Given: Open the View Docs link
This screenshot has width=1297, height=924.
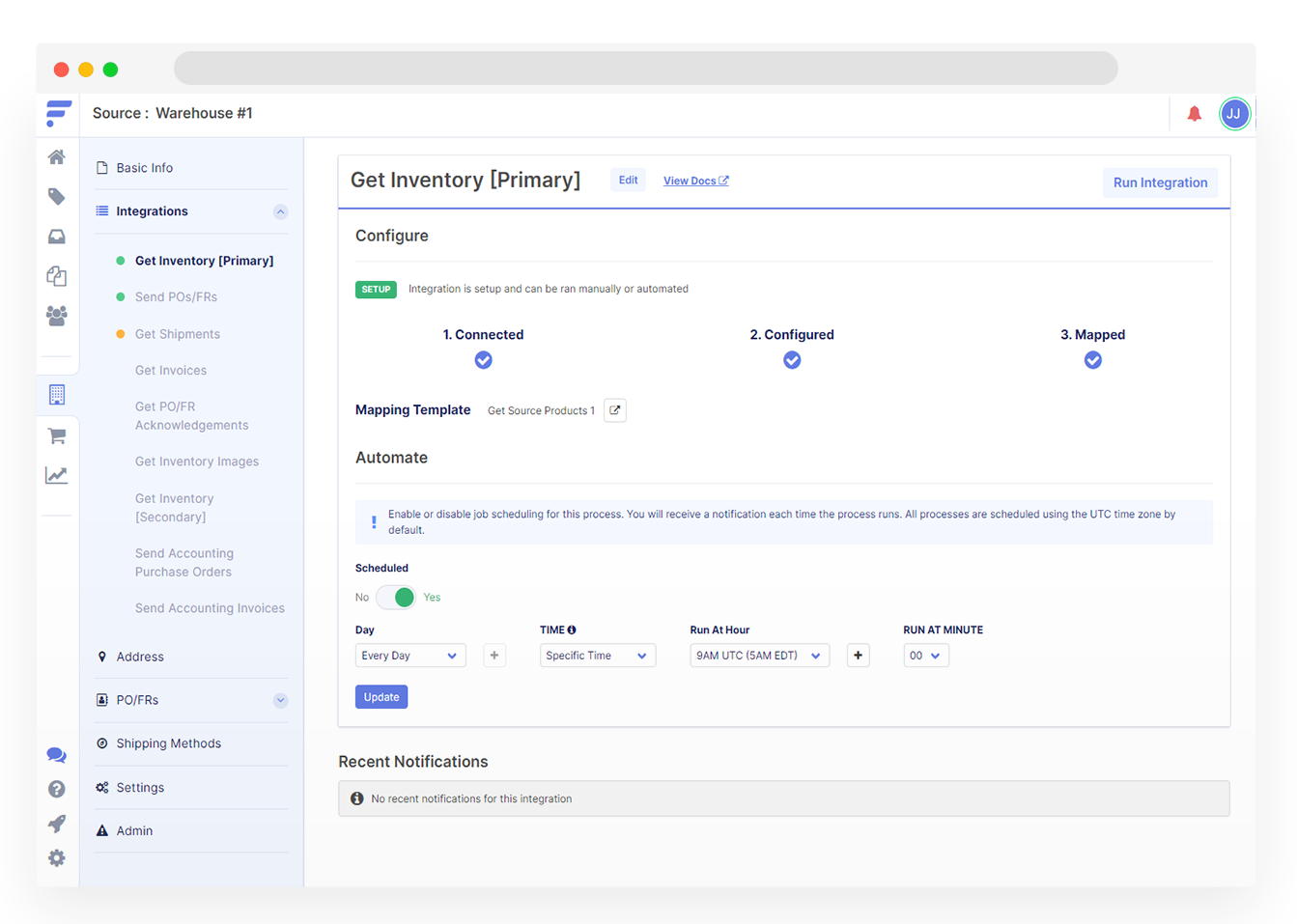Looking at the screenshot, I should [695, 181].
